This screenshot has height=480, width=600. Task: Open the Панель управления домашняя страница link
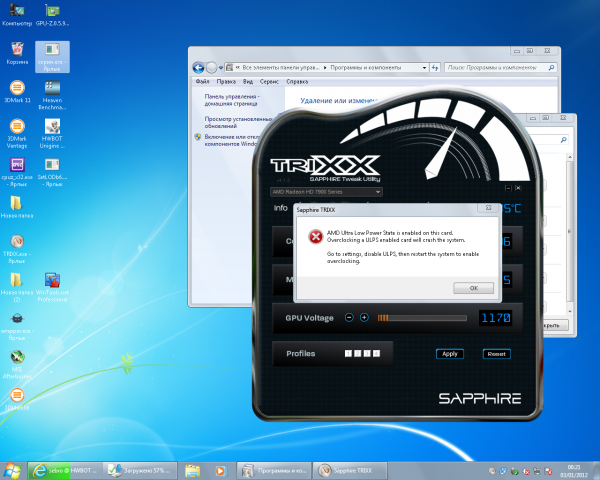[232, 100]
